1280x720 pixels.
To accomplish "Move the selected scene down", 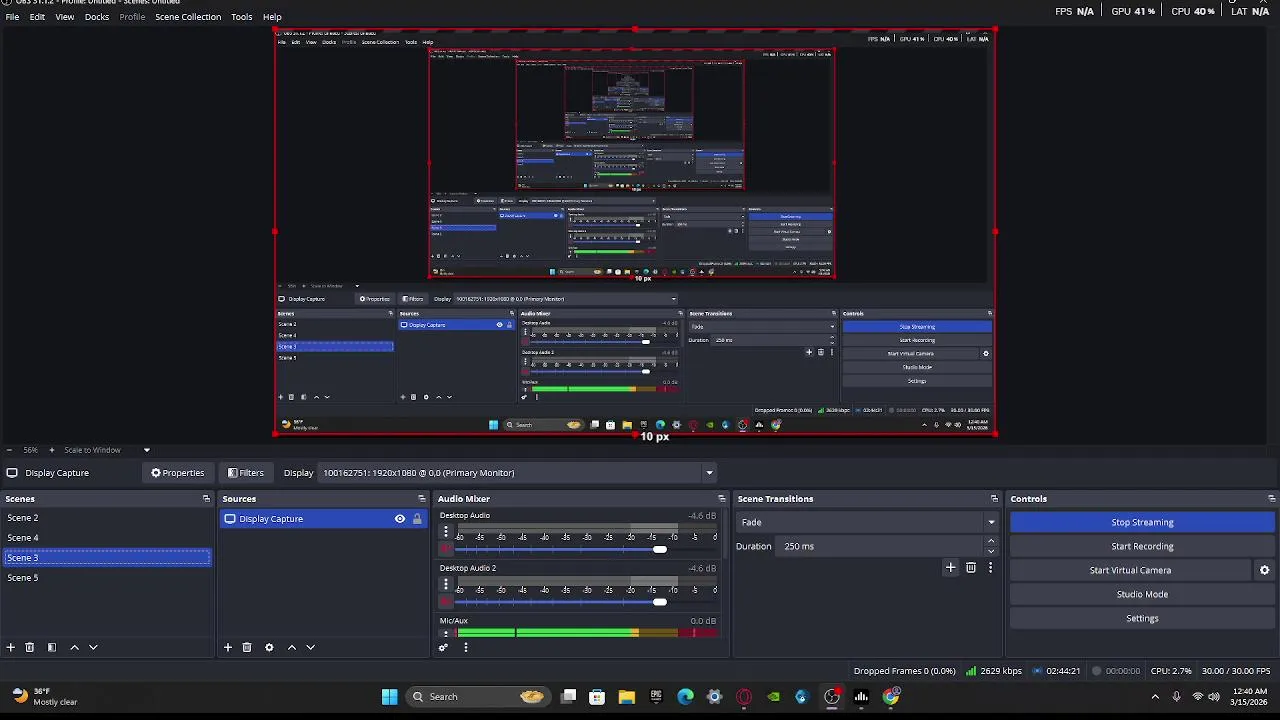I will click(x=93, y=647).
